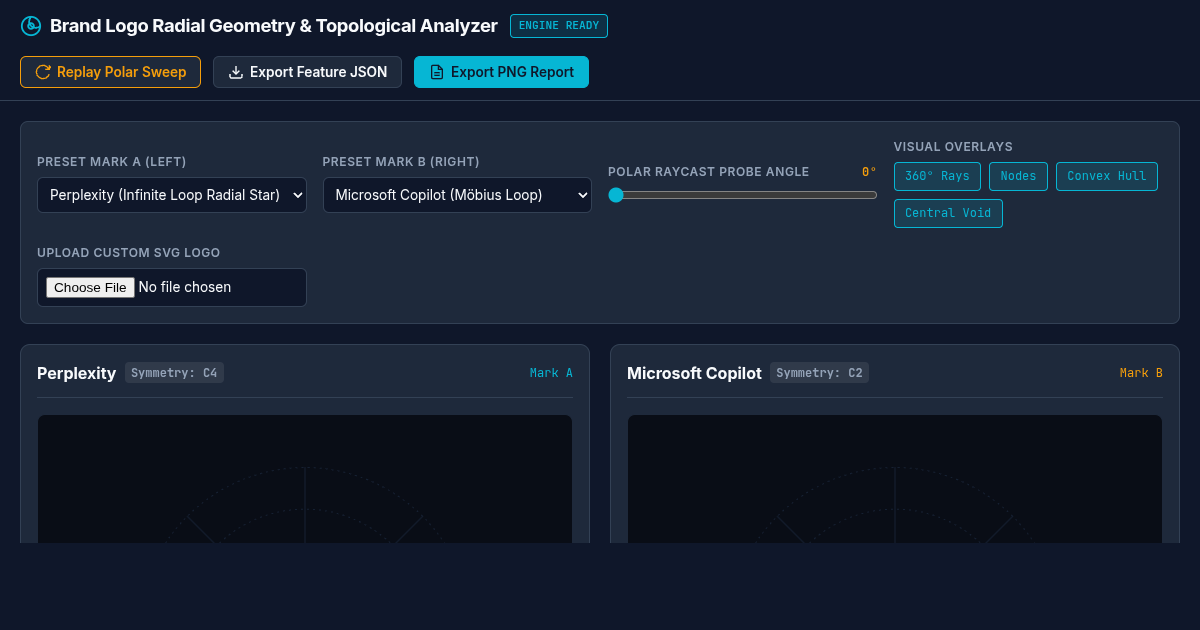The height and width of the screenshot is (630, 1200).
Task: Click the Mark A label
Action: 551,373
